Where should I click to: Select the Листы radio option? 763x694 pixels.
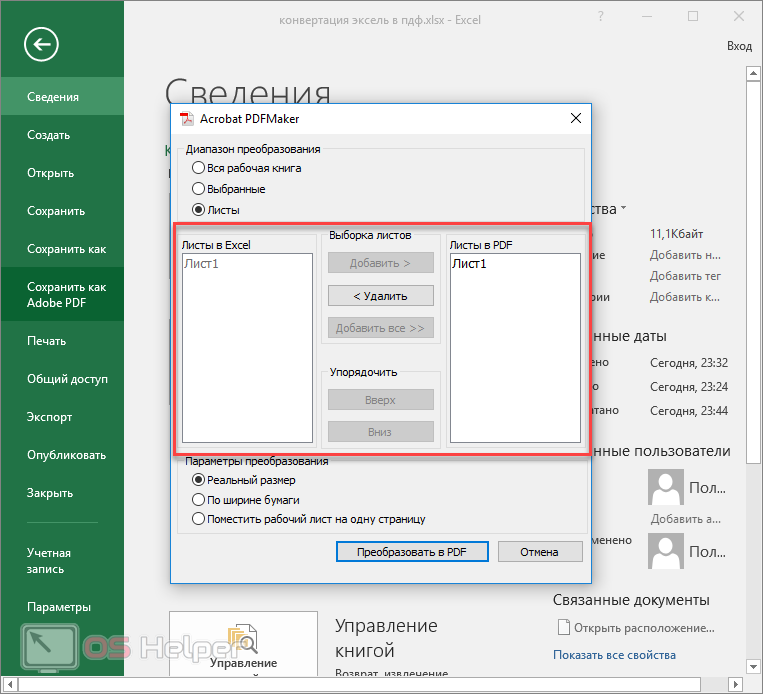[x=216, y=210]
